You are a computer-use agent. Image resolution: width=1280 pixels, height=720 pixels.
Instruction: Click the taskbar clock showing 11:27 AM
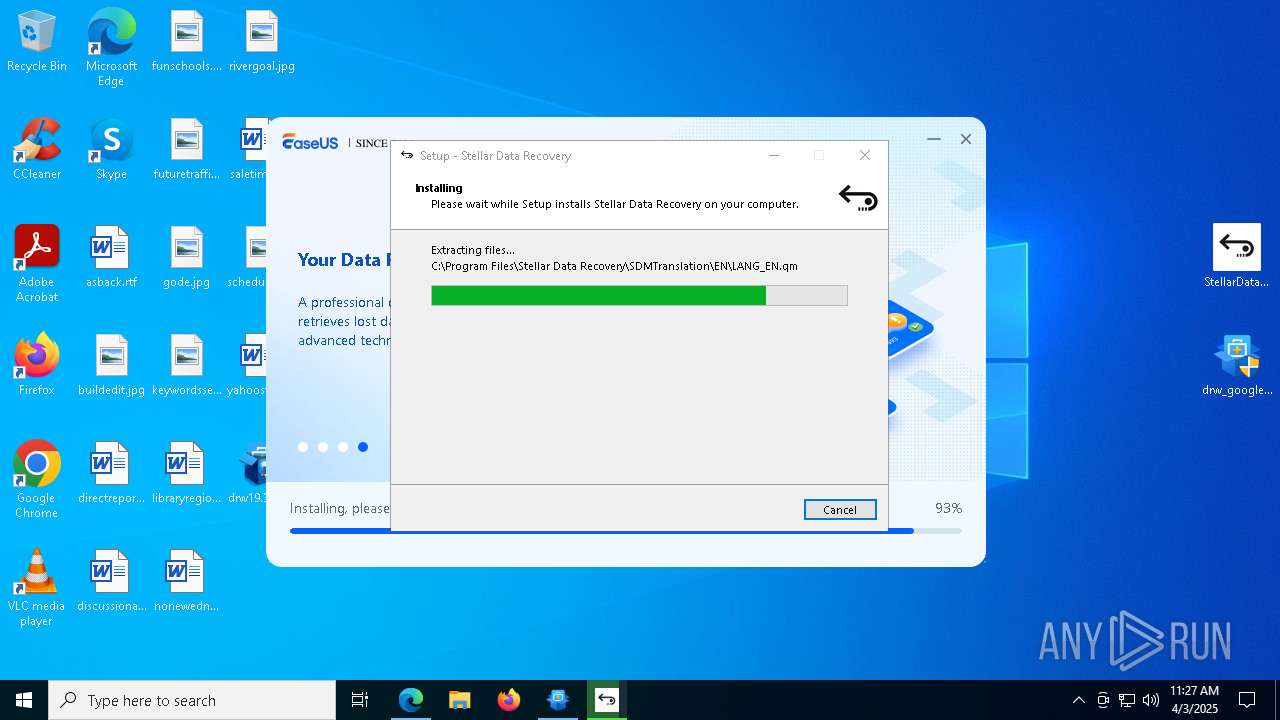(x=1194, y=700)
